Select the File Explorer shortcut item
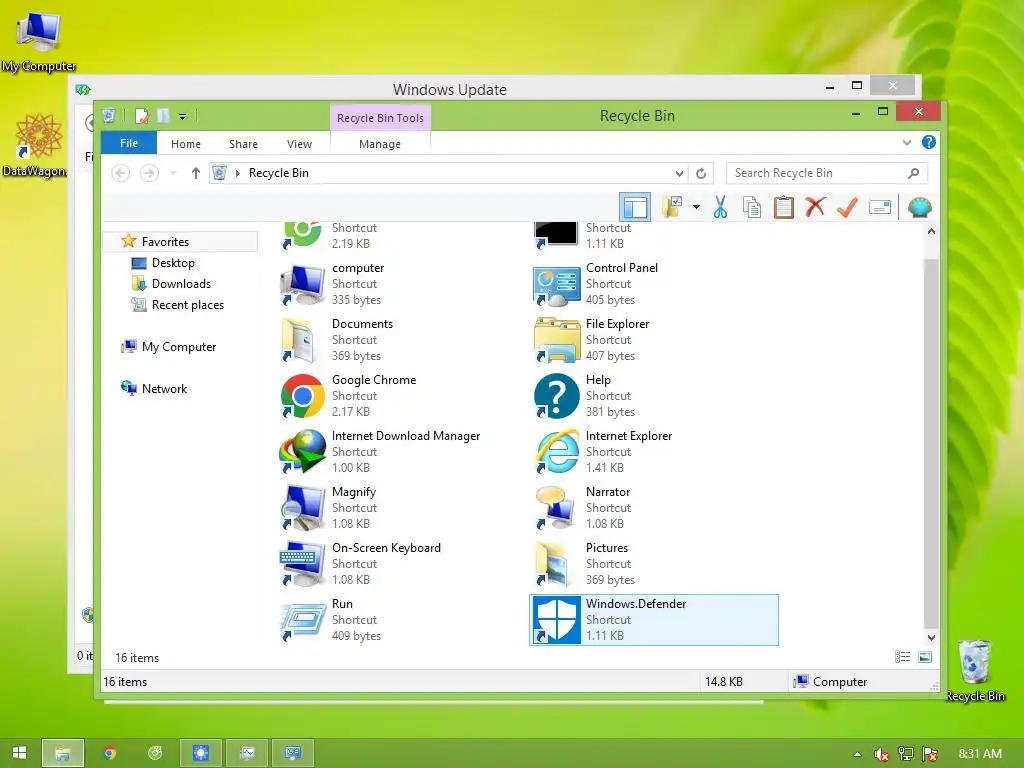This screenshot has height=768, width=1024. click(653, 340)
